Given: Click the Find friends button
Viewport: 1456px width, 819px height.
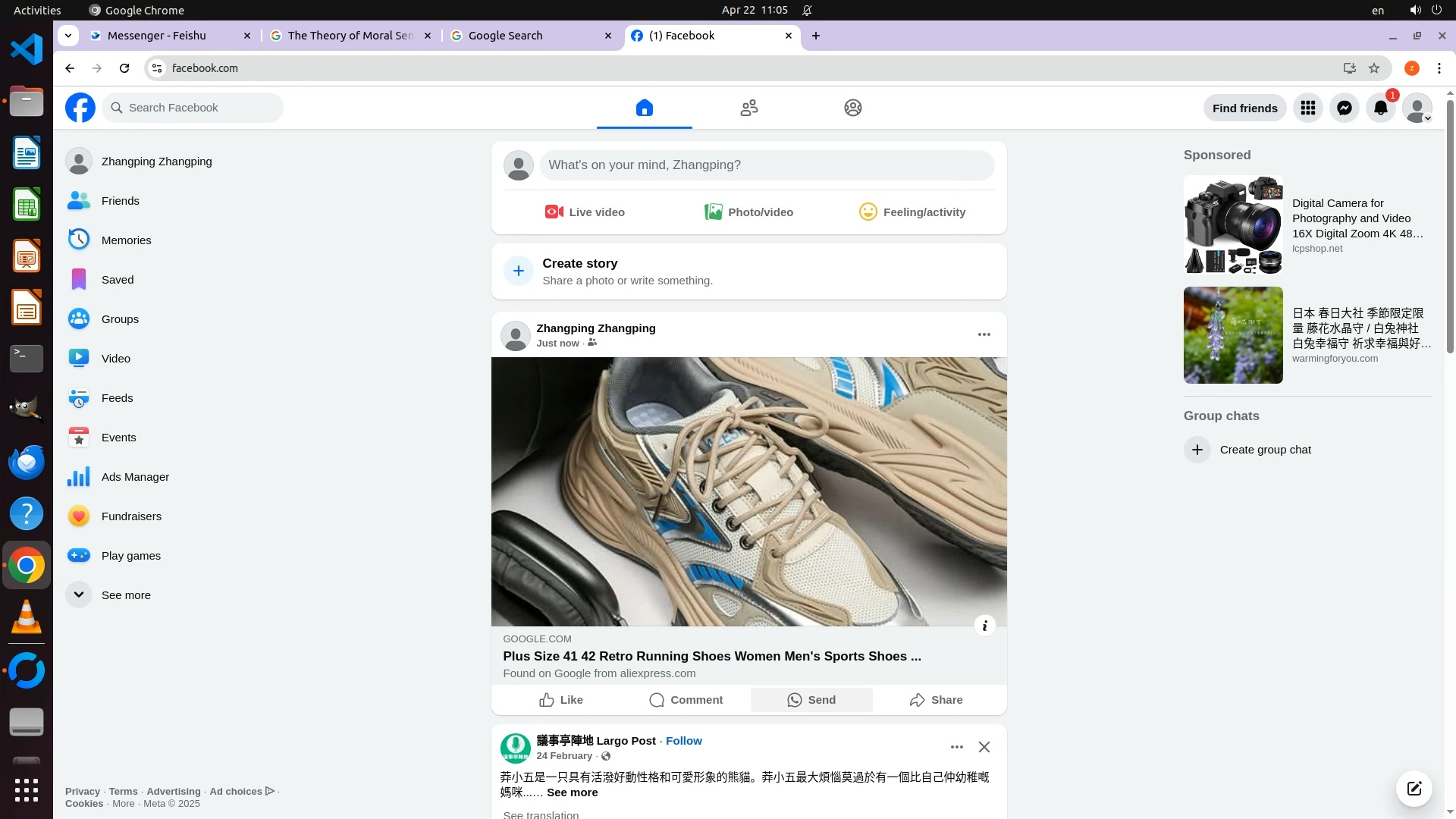Looking at the screenshot, I should click(x=1244, y=108).
